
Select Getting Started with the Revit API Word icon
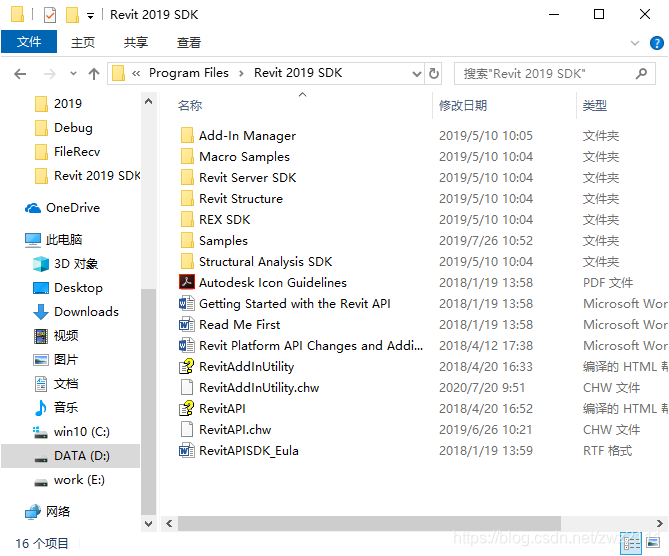187,303
